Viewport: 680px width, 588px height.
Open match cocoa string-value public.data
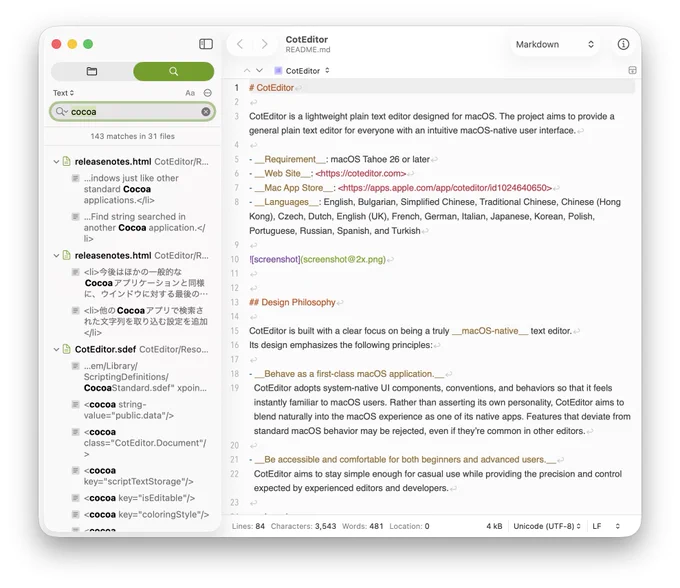tap(141, 410)
